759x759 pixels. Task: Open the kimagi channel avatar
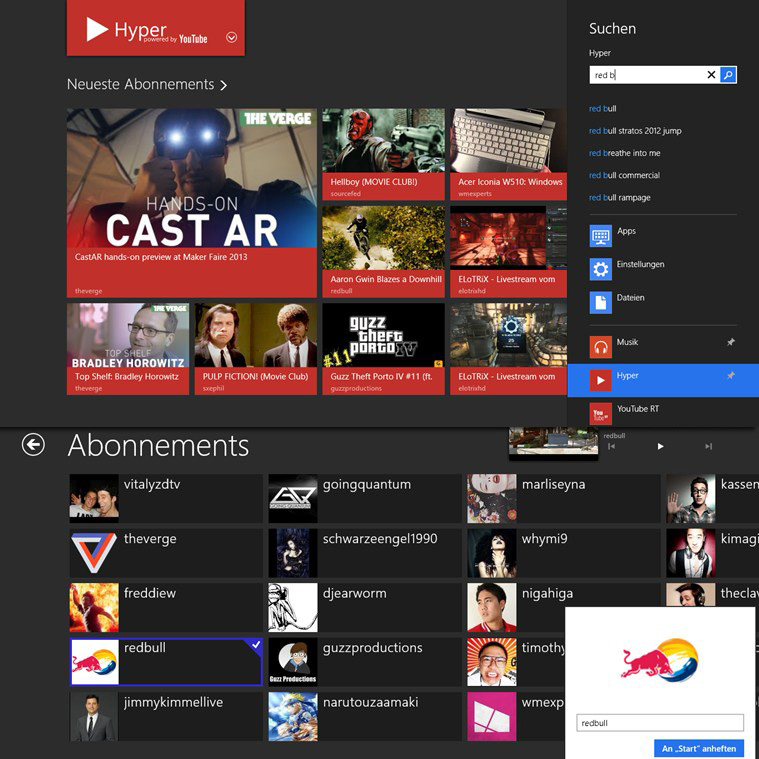(x=691, y=553)
